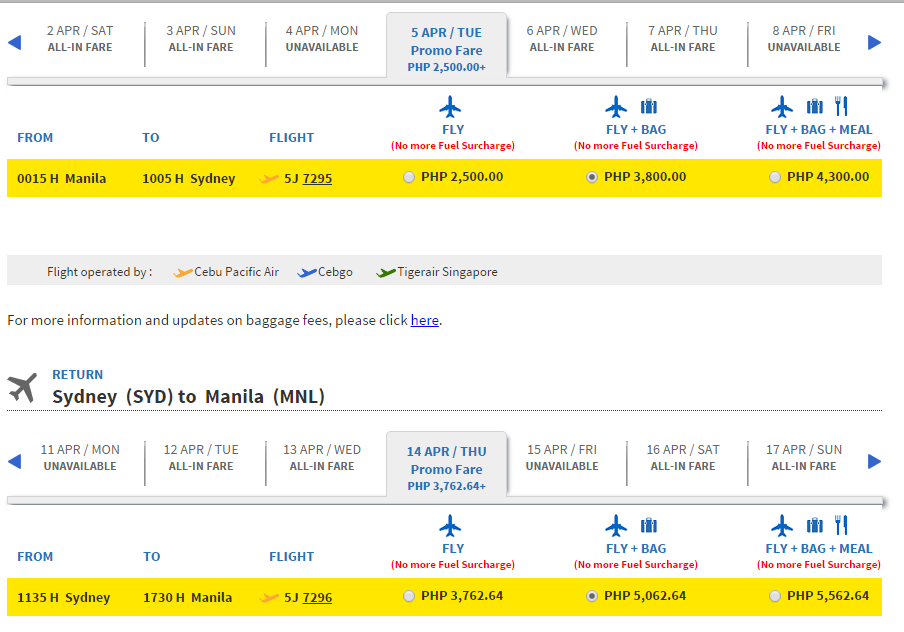This screenshot has height=632, width=904.
Task: Open flight 7296 details link
Action: tap(317, 598)
